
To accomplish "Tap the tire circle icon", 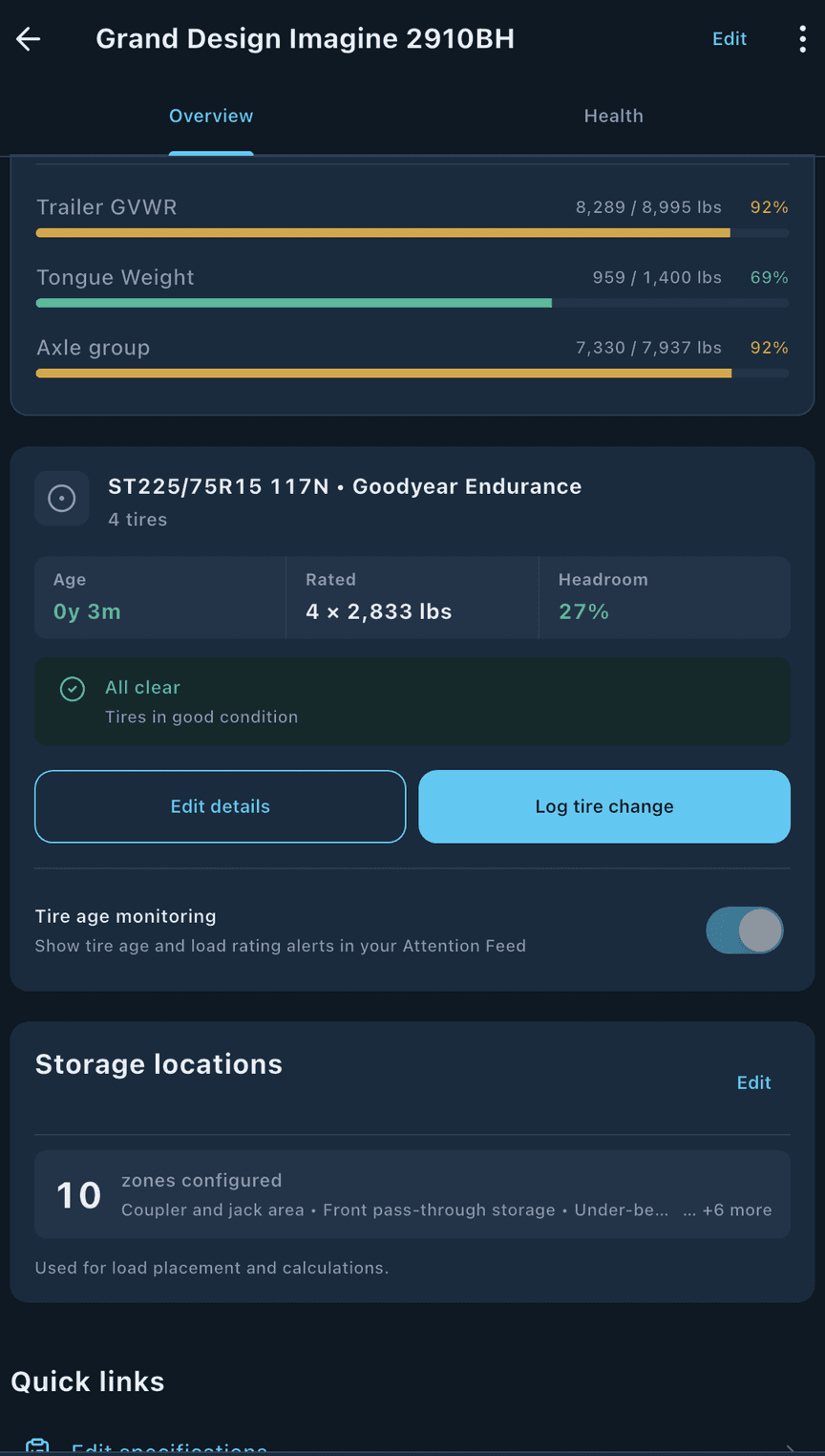I will point(62,499).
